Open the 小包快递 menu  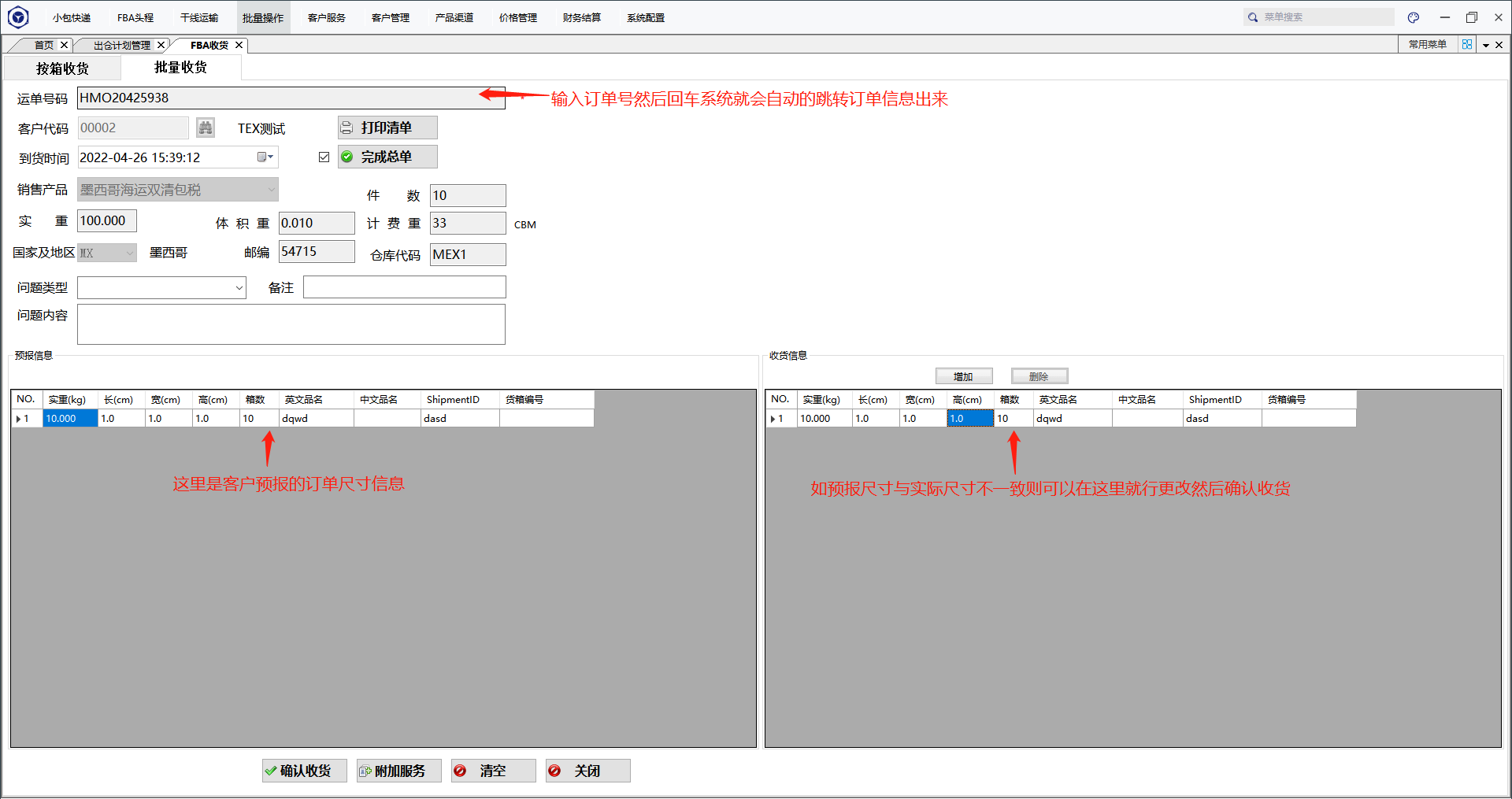point(72,17)
